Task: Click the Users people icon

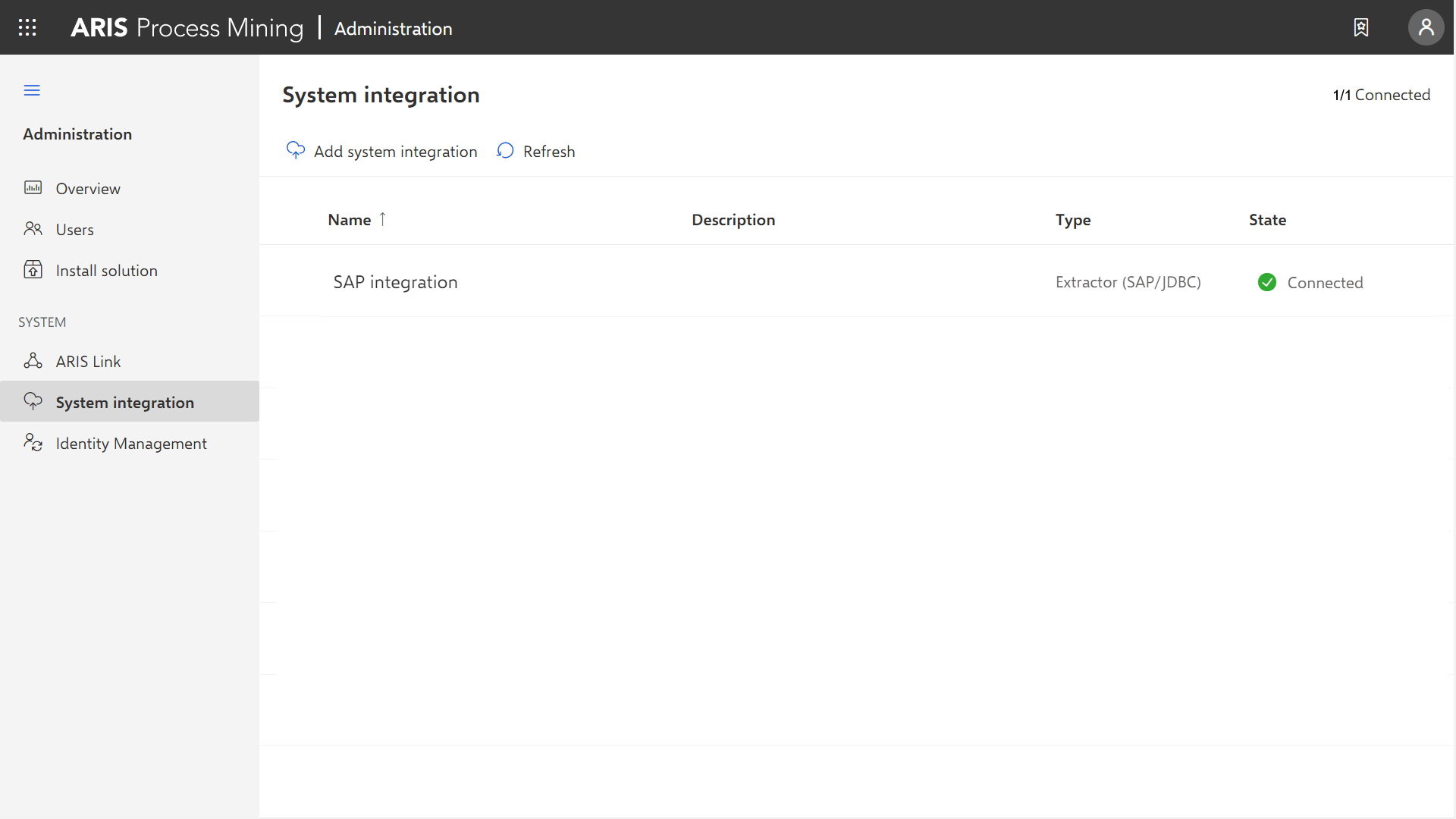Action: pyautogui.click(x=33, y=228)
